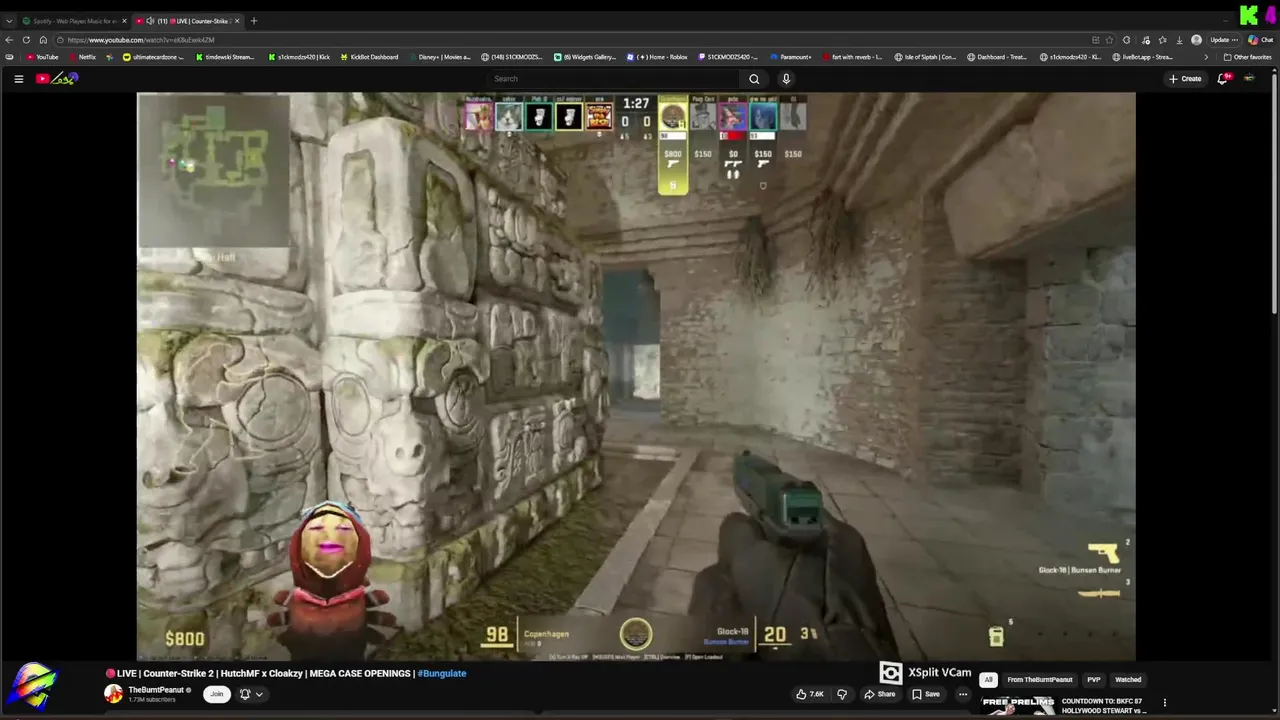Image resolution: width=1280 pixels, height=720 pixels.
Task: Open the video more actions ellipsis
Action: (963, 694)
